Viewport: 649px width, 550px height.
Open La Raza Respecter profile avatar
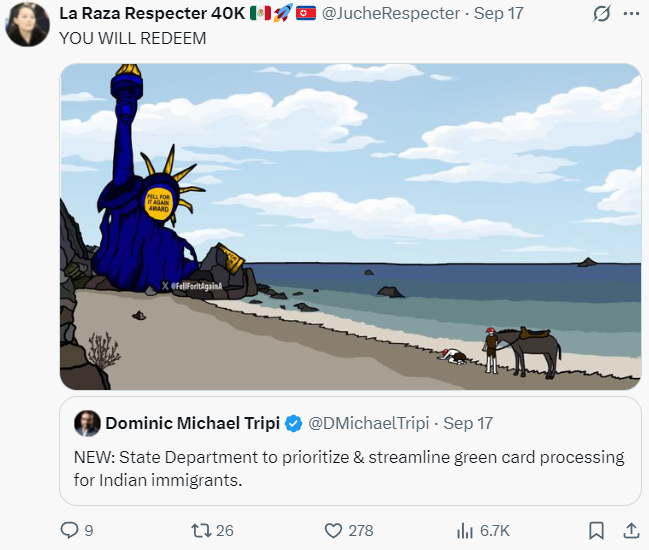26,25
